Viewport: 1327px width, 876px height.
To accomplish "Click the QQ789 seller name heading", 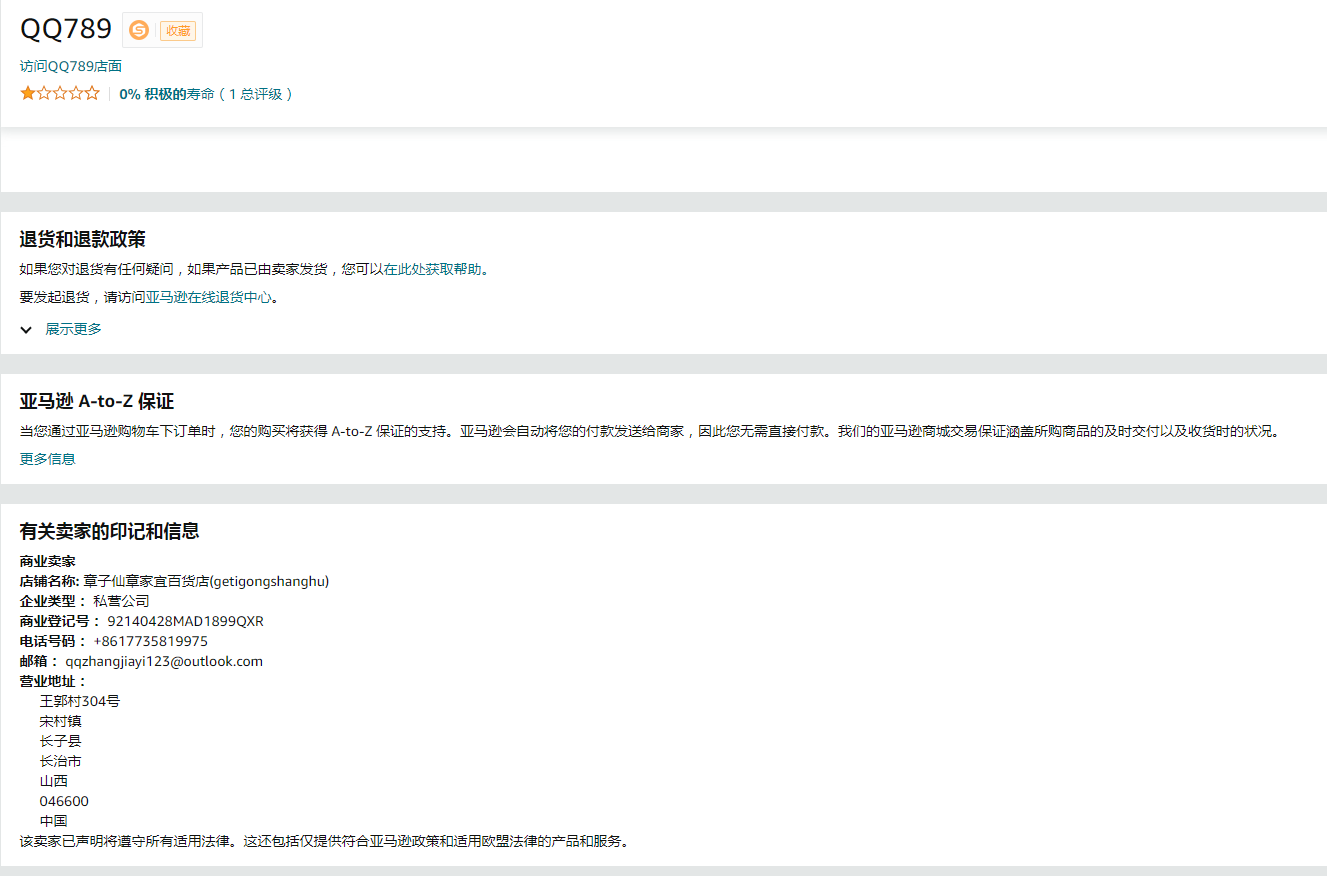I will click(x=66, y=29).
